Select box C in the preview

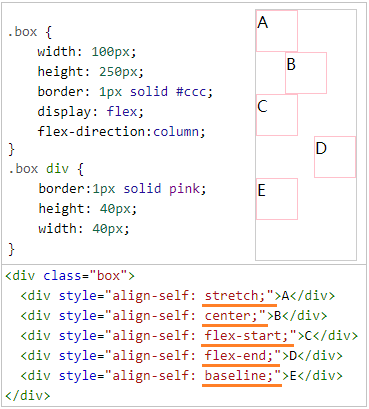pyautogui.click(x=277, y=115)
